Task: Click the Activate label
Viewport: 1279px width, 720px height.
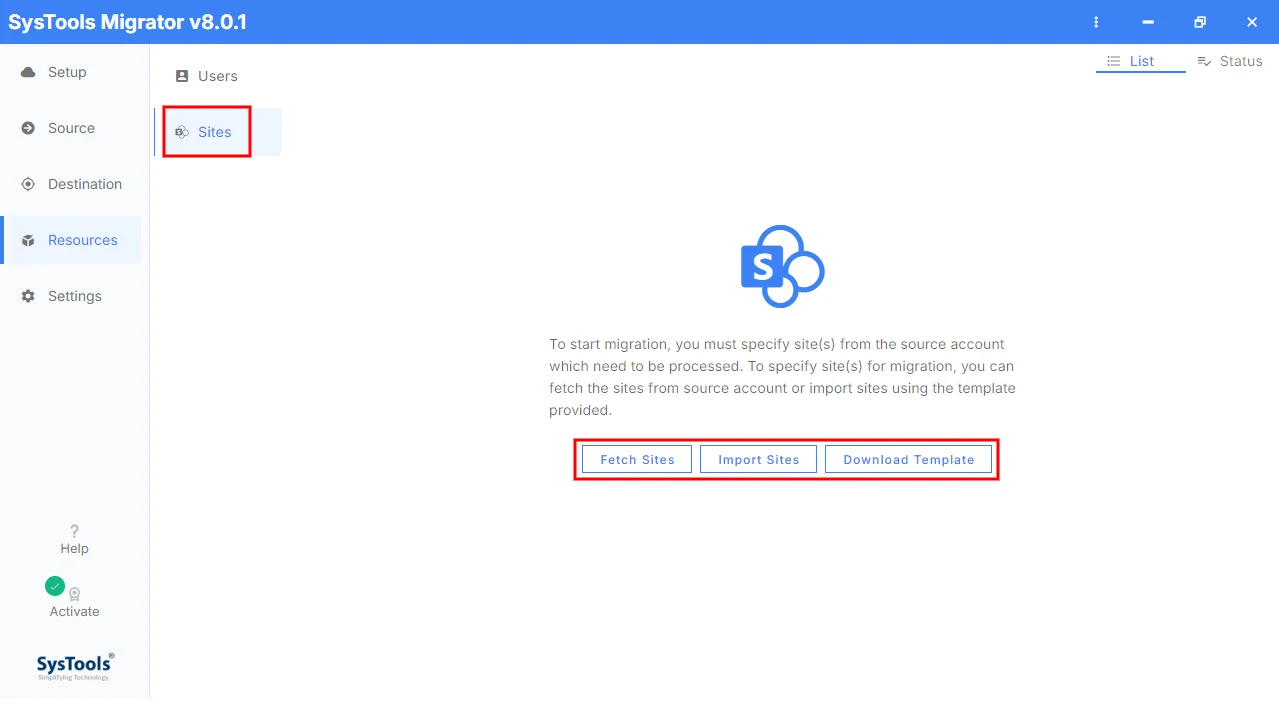Action: [75, 611]
